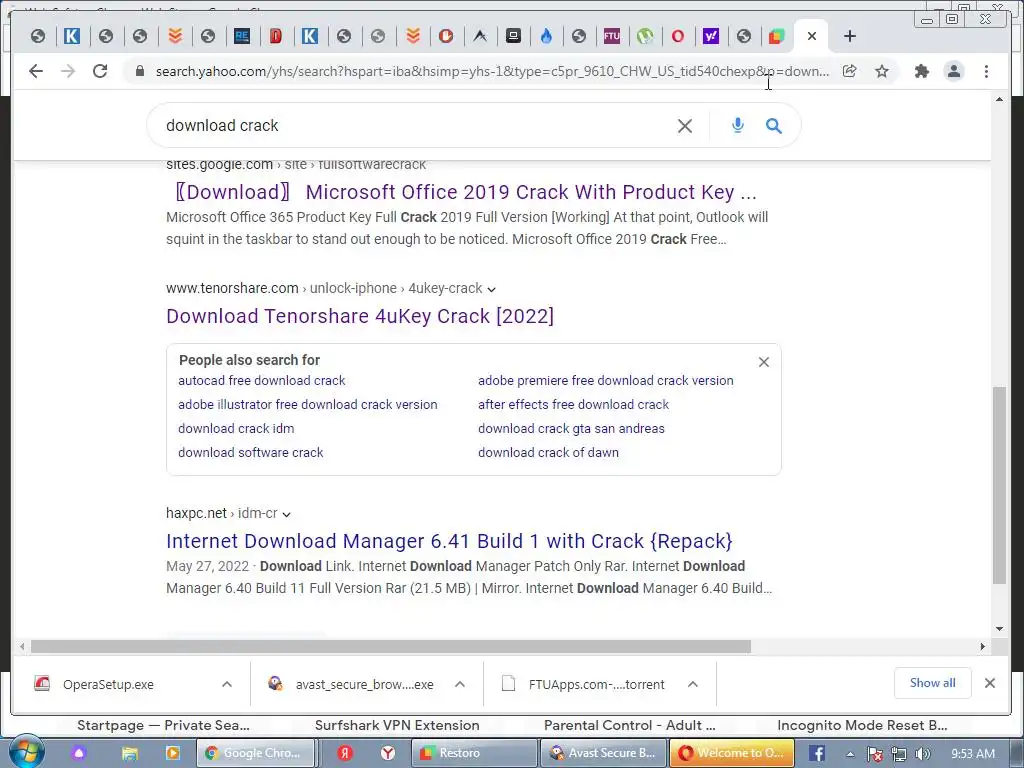1024x768 pixels.
Task: Switch to Avast Secure Browser taskbar window
Action: pyautogui.click(x=603, y=753)
